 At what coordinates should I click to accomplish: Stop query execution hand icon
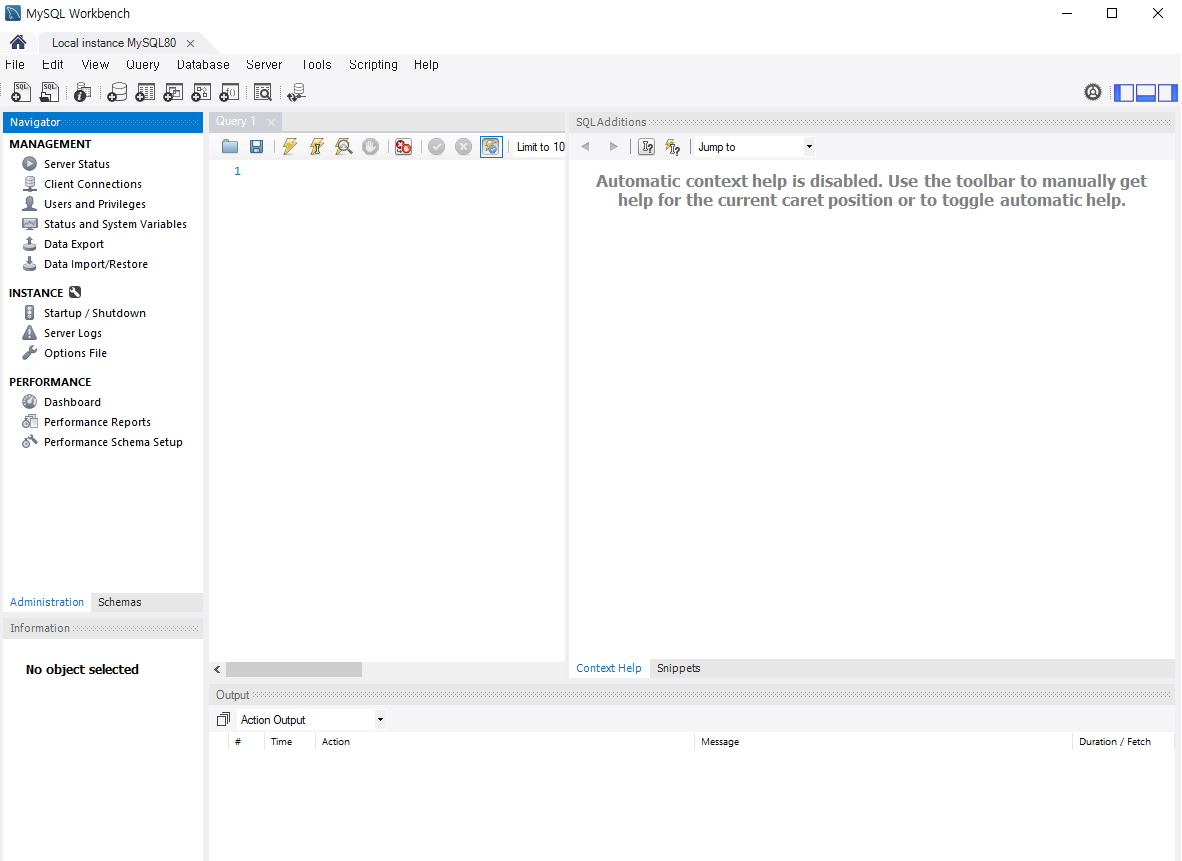pyautogui.click(x=370, y=146)
